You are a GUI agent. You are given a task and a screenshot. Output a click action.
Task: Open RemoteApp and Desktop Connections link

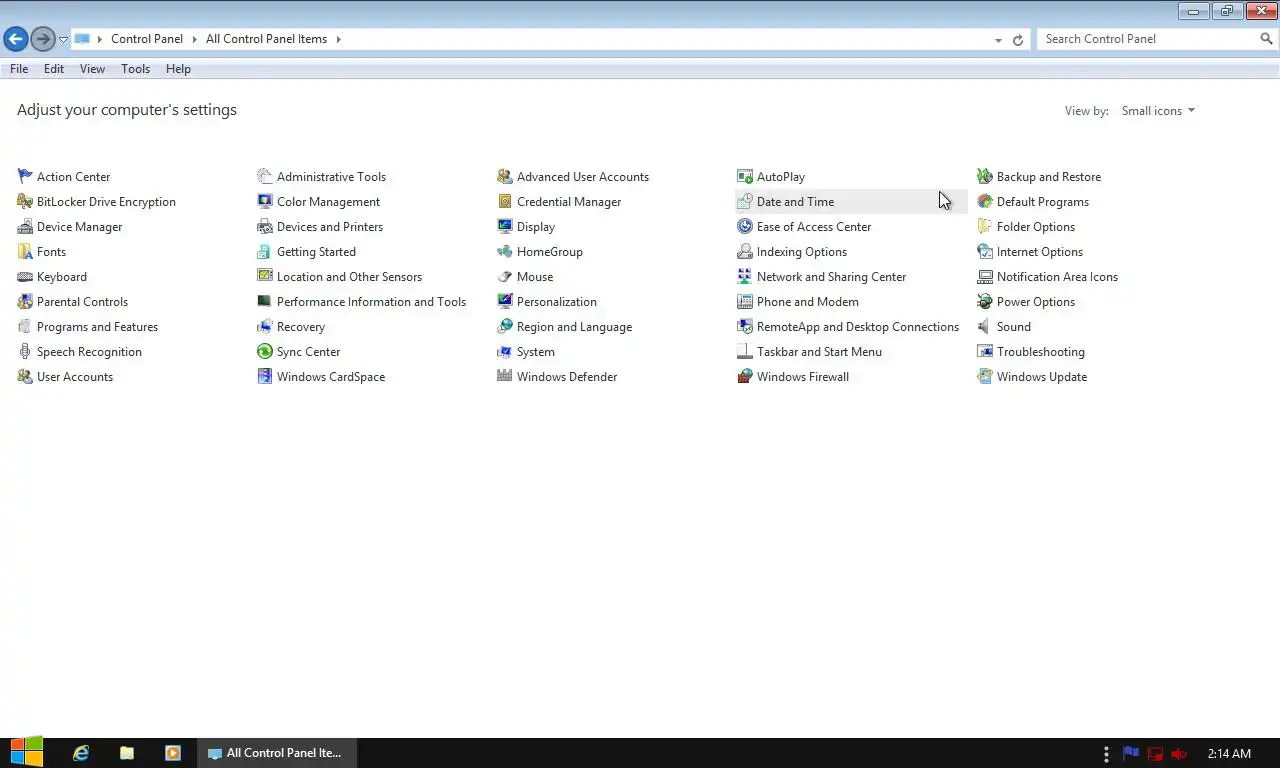click(858, 327)
